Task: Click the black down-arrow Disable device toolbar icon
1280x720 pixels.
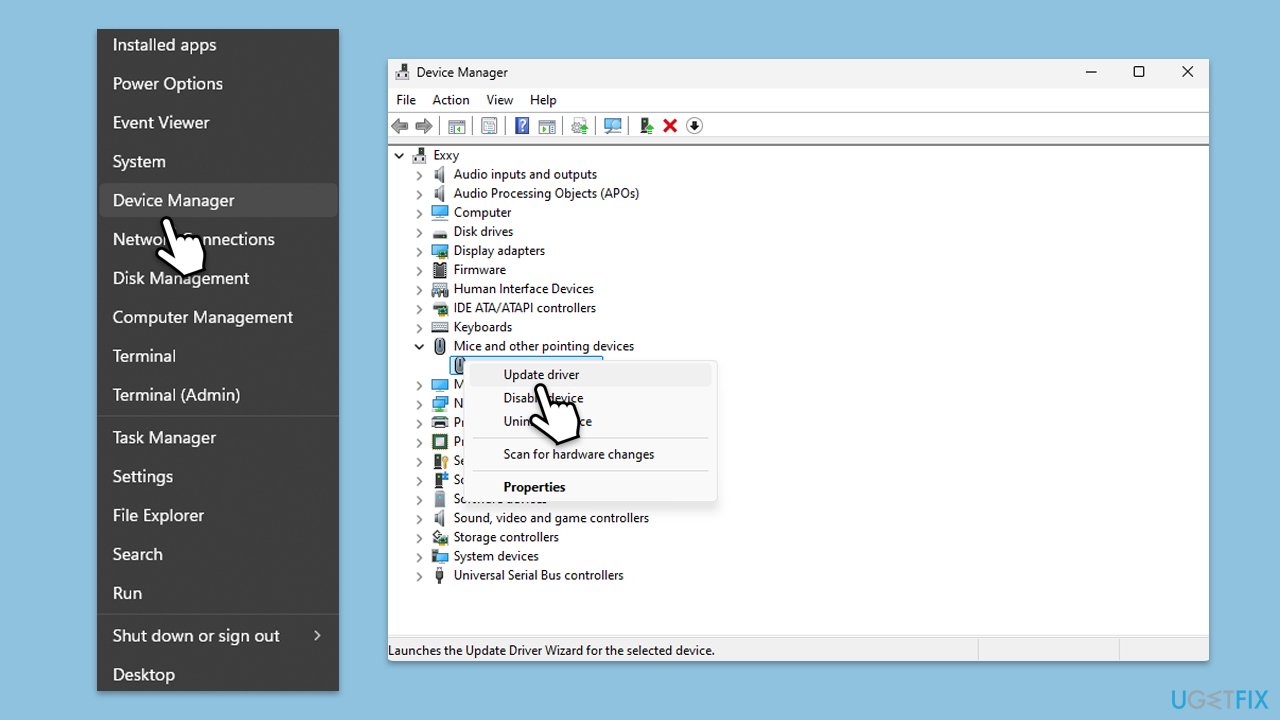Action: click(694, 126)
